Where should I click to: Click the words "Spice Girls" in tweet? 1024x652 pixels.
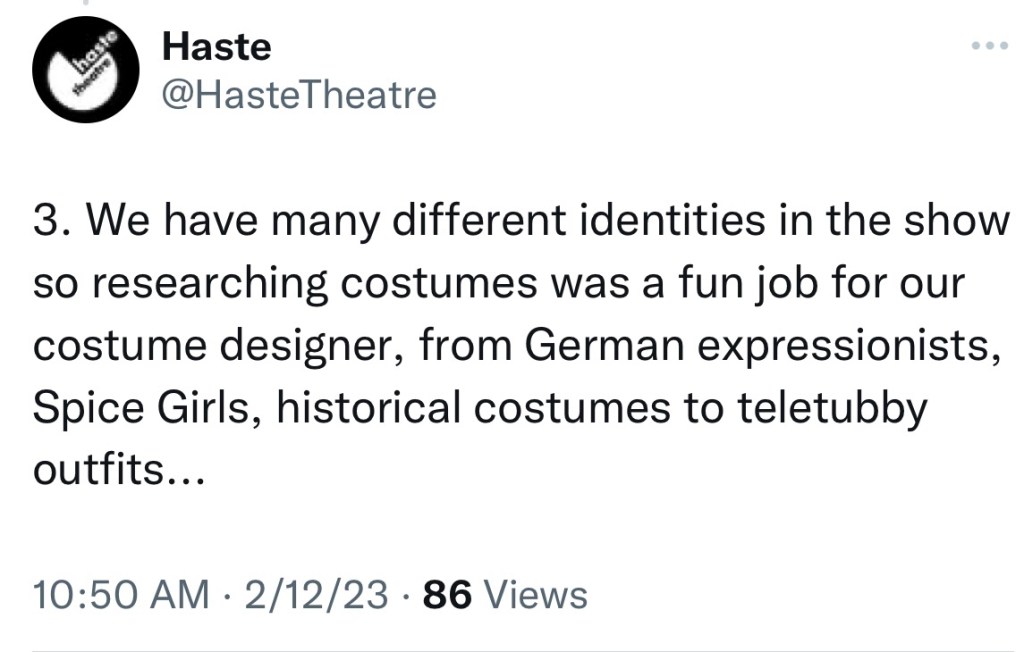[140, 407]
